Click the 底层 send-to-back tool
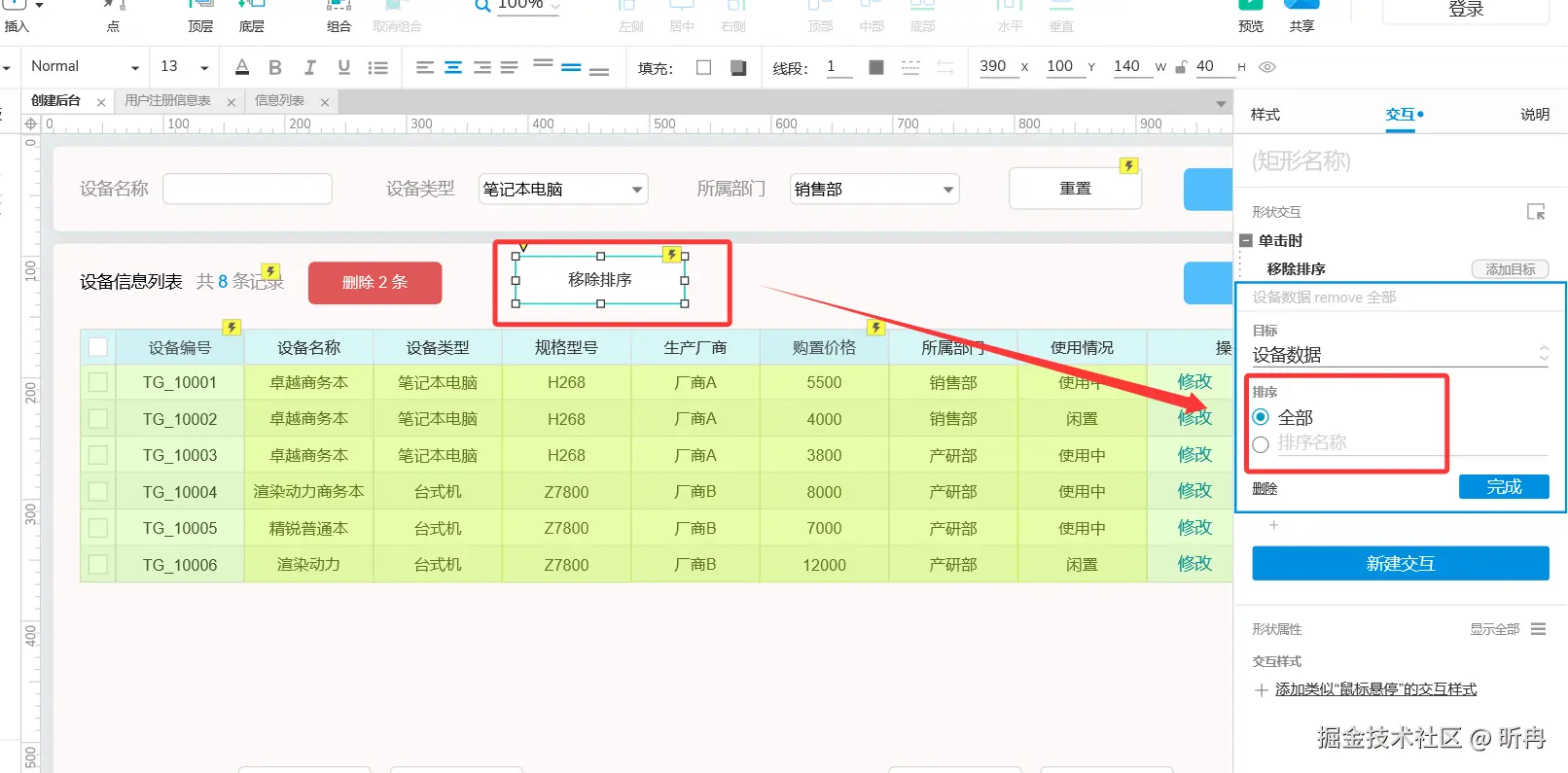The width and height of the screenshot is (1568, 773). pos(252,17)
